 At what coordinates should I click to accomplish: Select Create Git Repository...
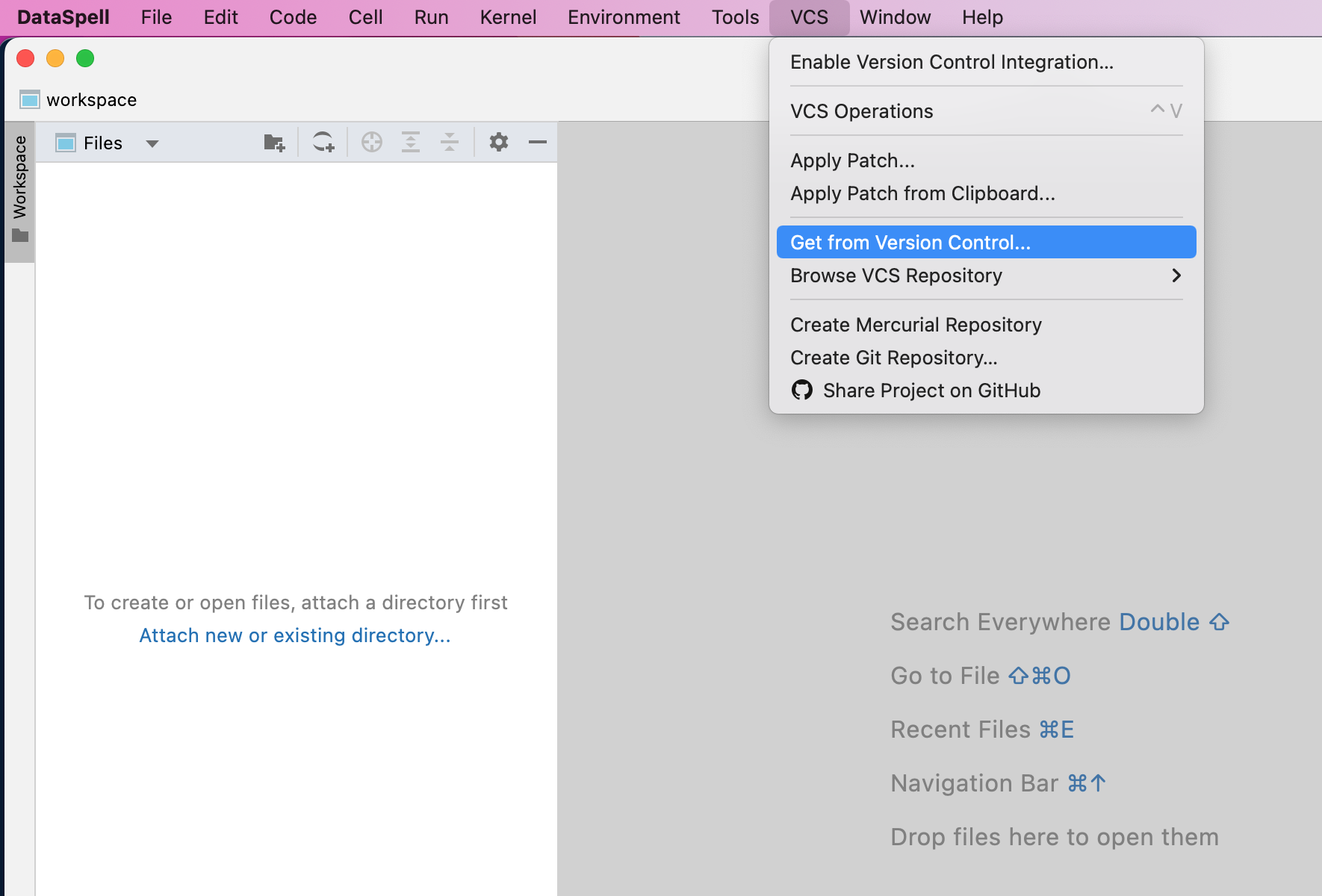986,357
